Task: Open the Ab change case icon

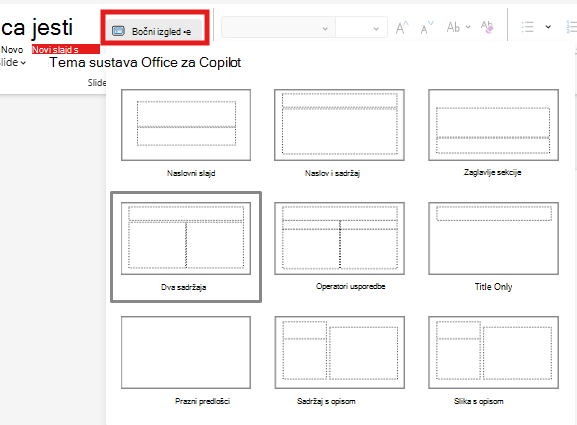Action: [458, 27]
